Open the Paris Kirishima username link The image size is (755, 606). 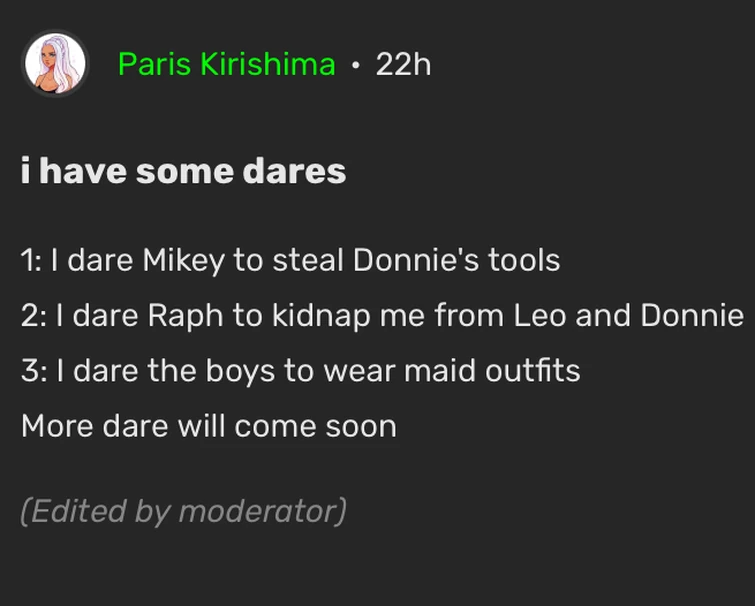(226, 64)
